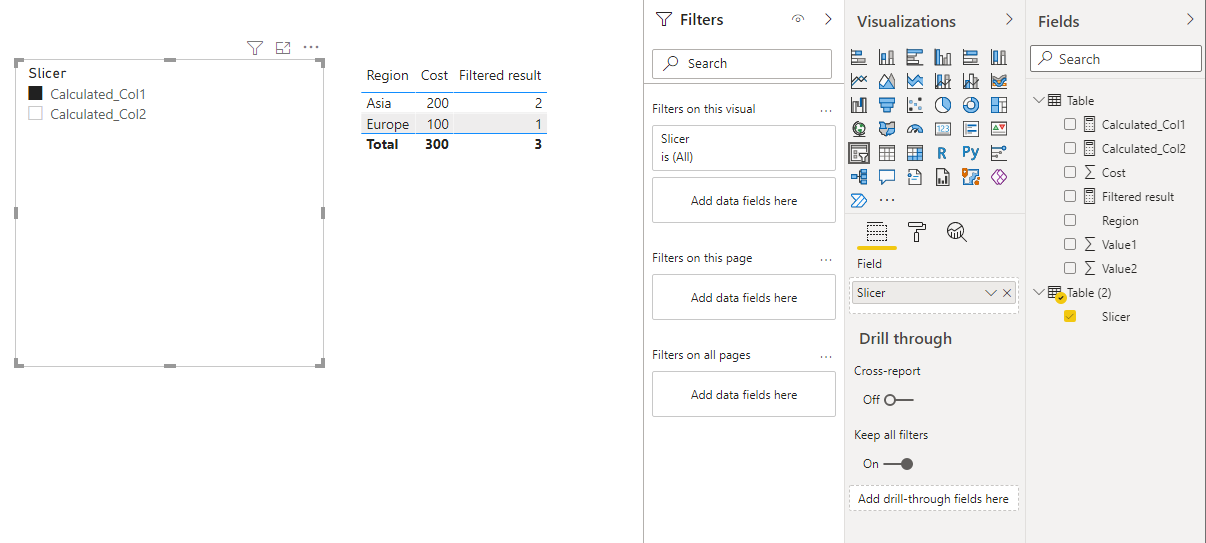Tick the Calculated_Col1 field checkbox

1070,124
